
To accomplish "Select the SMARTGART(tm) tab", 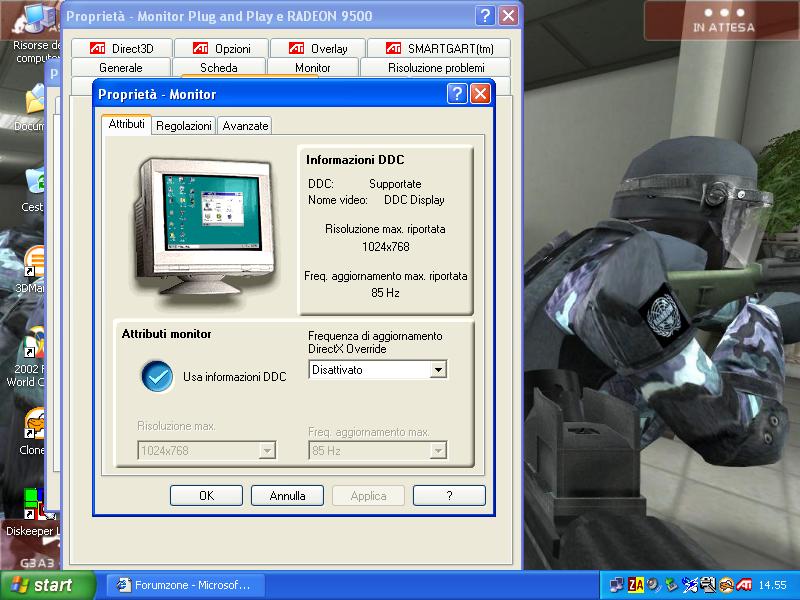I will pyautogui.click(x=439, y=48).
